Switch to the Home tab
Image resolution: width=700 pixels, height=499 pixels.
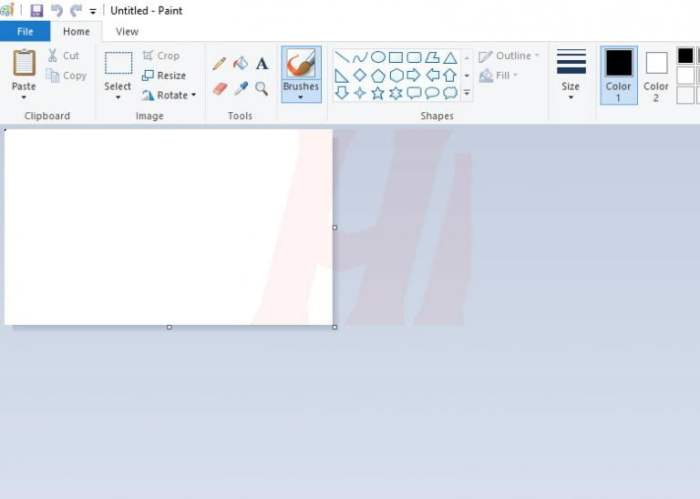[x=76, y=31]
